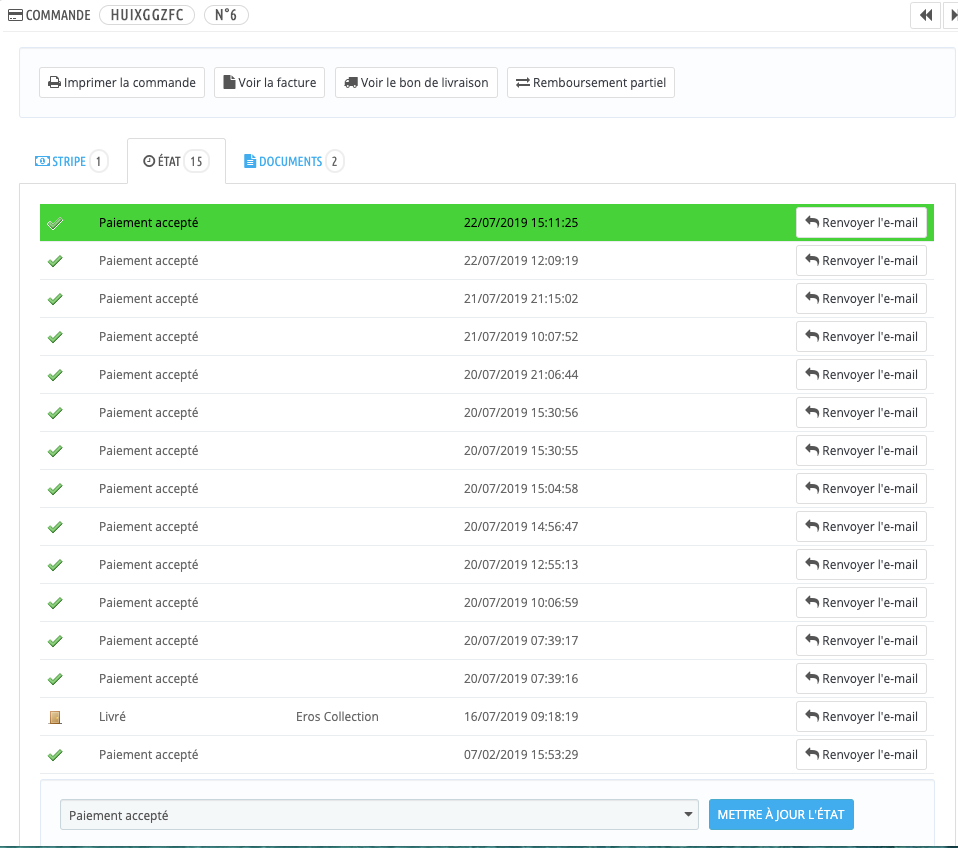This screenshot has height=848, width=958.
Task: Click checkmark icon of 20/07/2019 15:04:58 row
Action: point(55,489)
